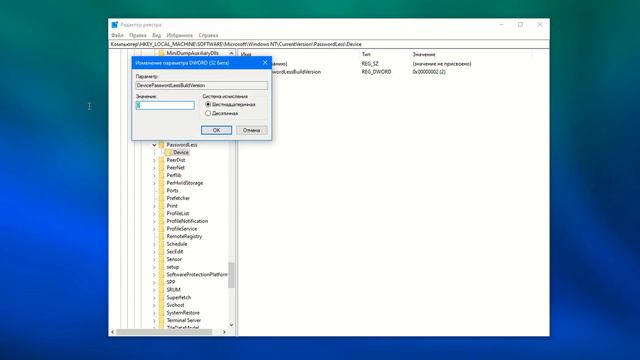This screenshot has height=360, width=640.
Task: Open the Правка menu
Action: click(x=138, y=36)
